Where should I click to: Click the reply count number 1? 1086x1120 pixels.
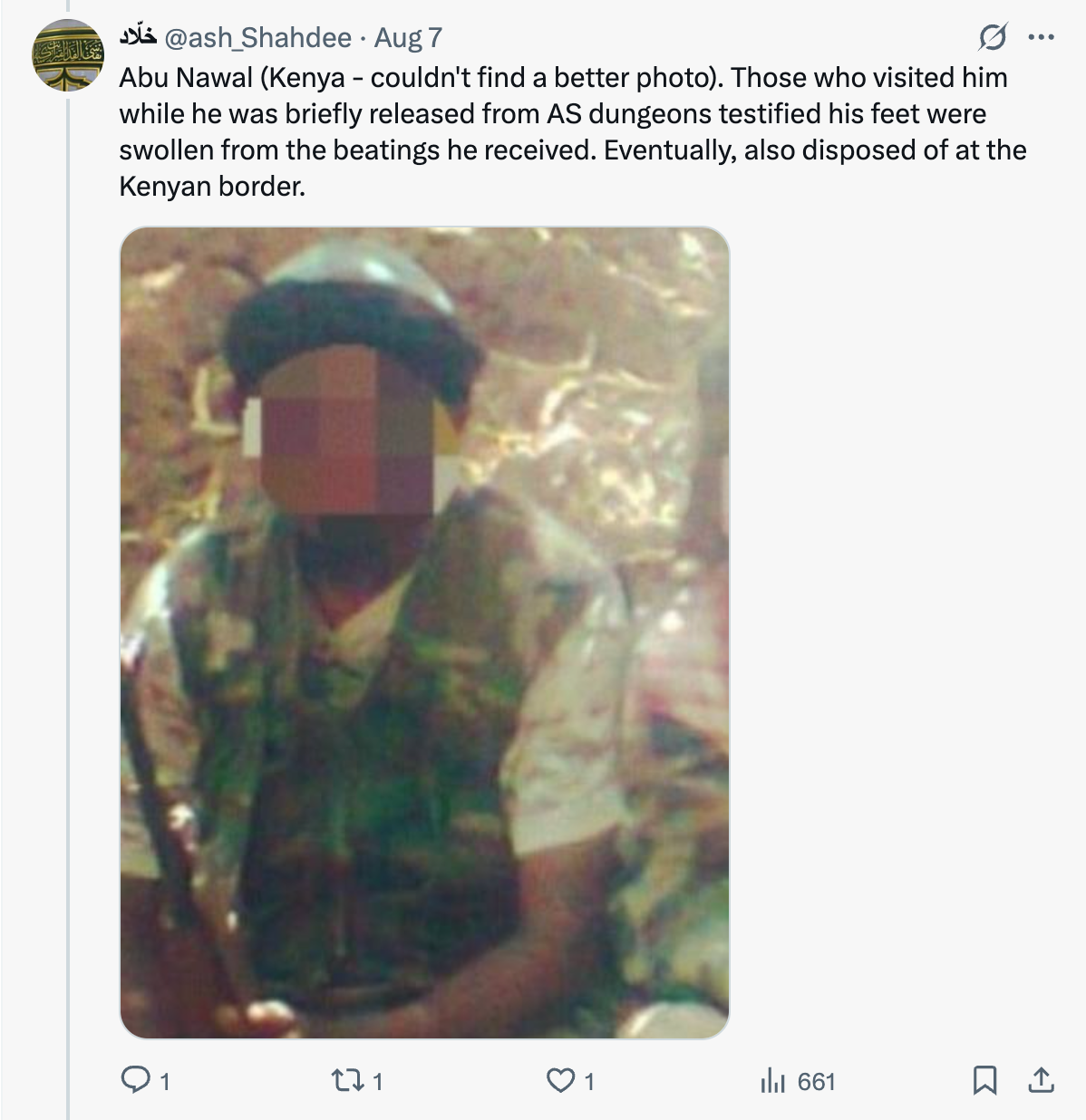(x=165, y=1081)
